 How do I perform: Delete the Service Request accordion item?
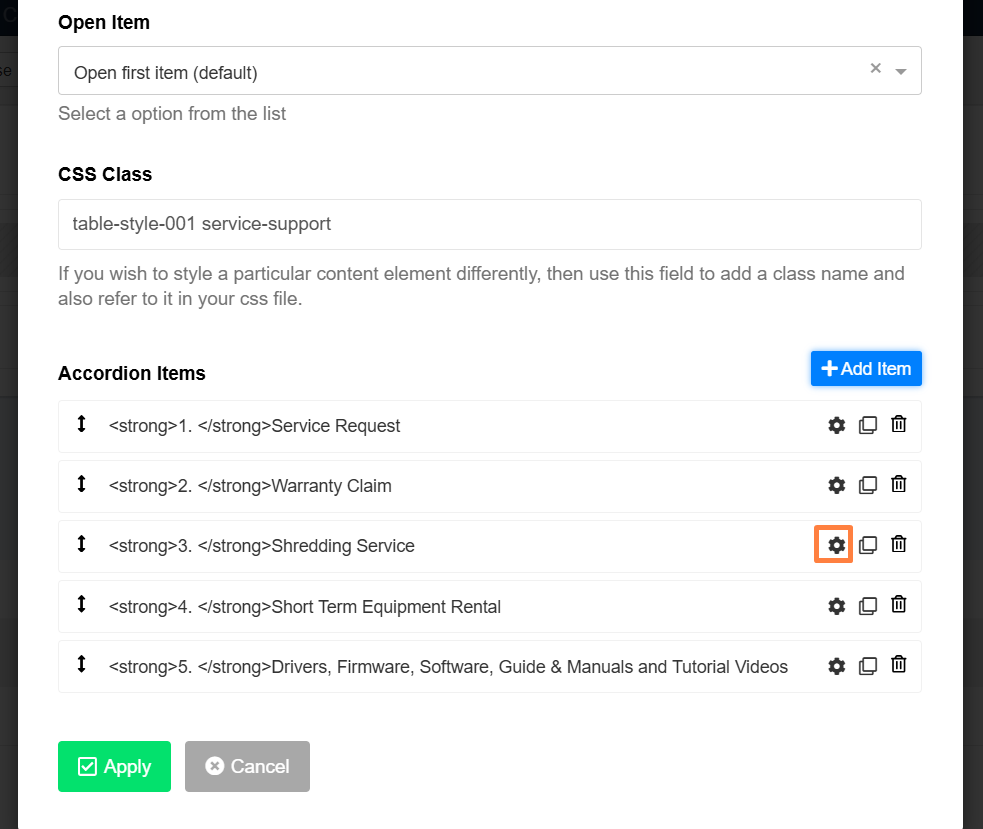(898, 425)
